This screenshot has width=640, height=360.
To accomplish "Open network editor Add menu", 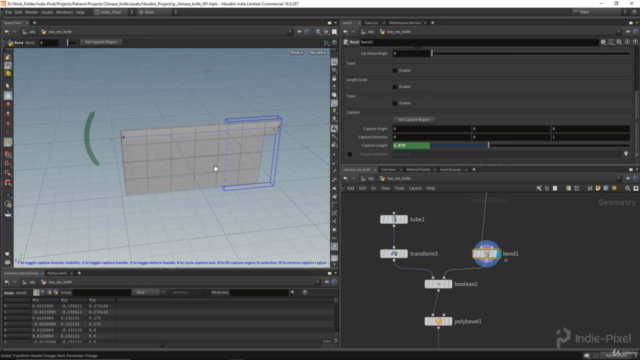I will [351, 188].
